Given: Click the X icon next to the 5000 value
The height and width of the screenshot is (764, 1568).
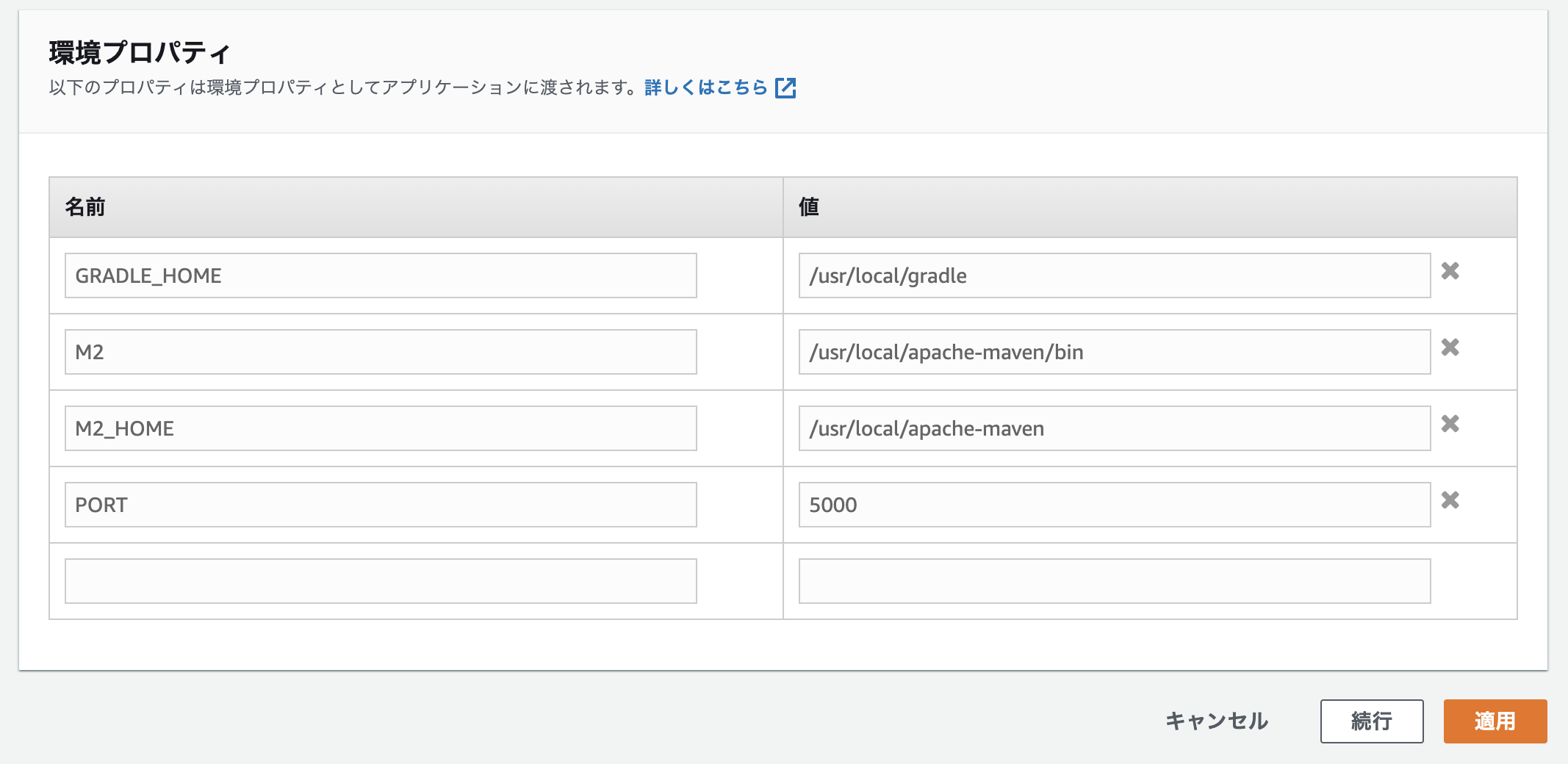Looking at the screenshot, I should [x=1451, y=501].
